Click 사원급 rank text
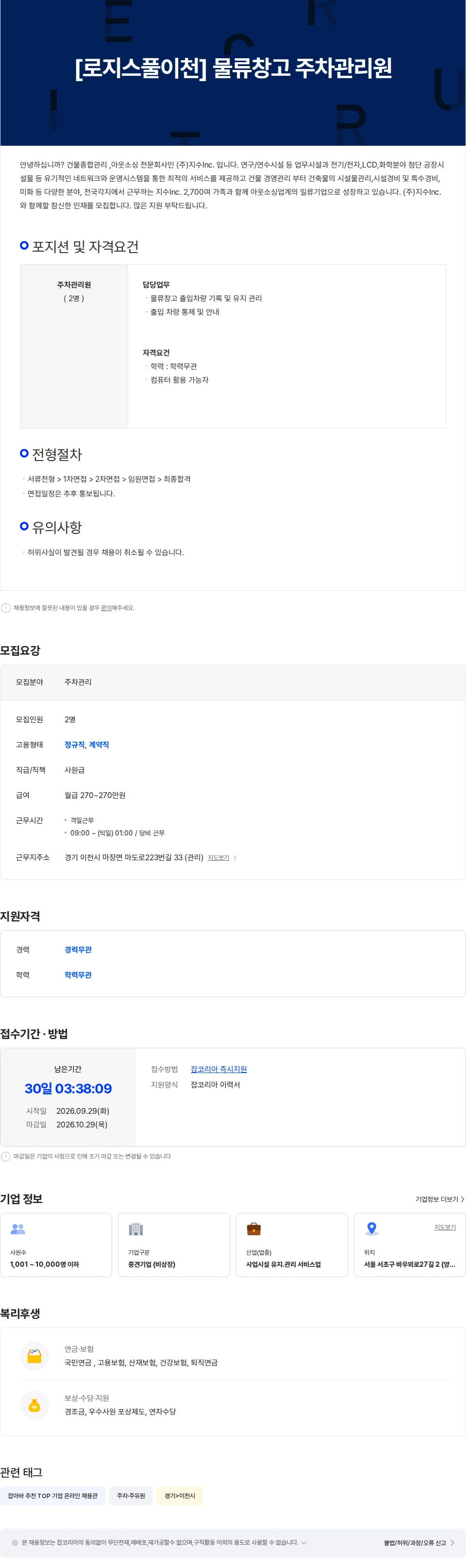 tap(74, 770)
